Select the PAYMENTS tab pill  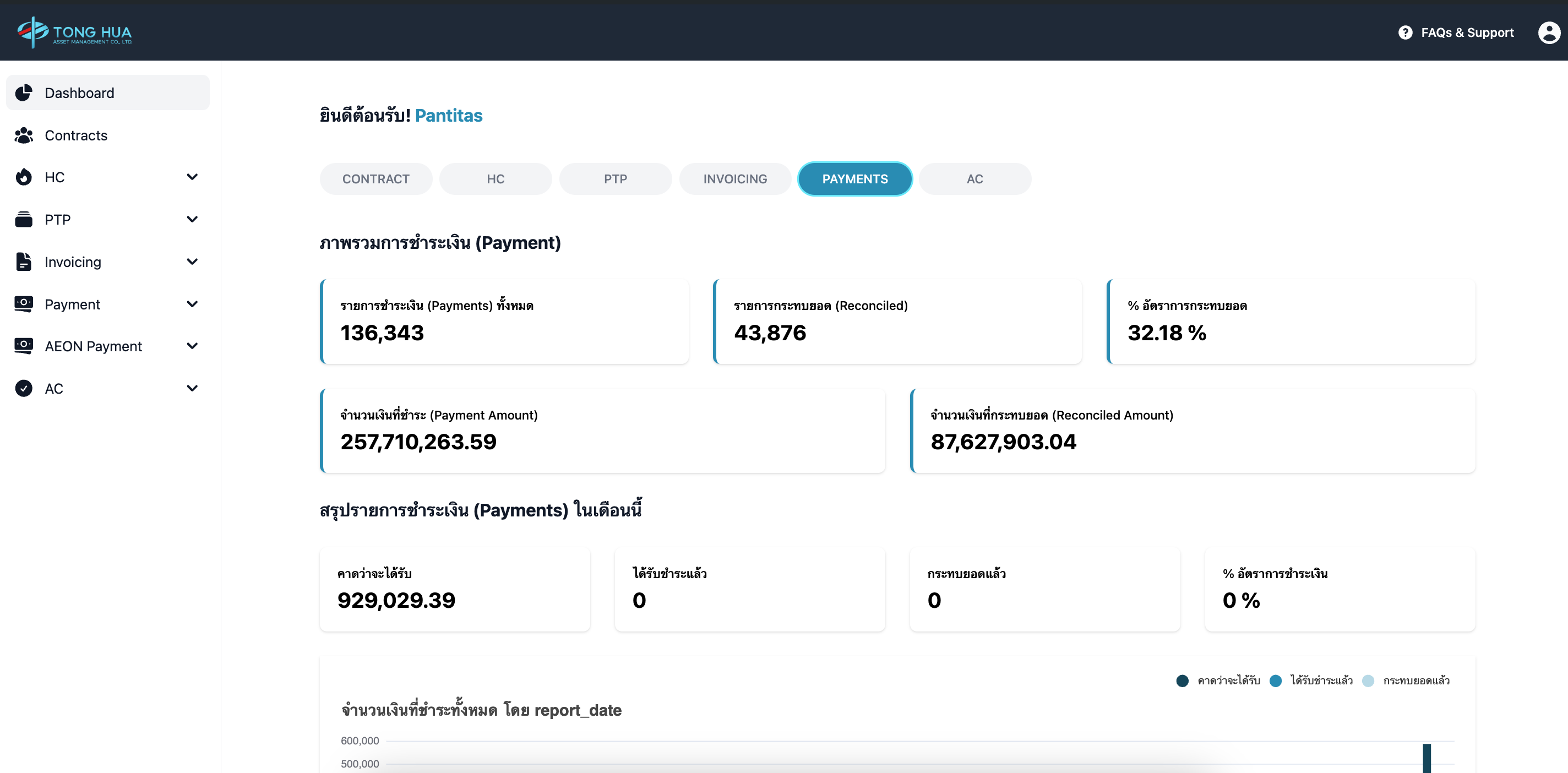click(x=854, y=179)
